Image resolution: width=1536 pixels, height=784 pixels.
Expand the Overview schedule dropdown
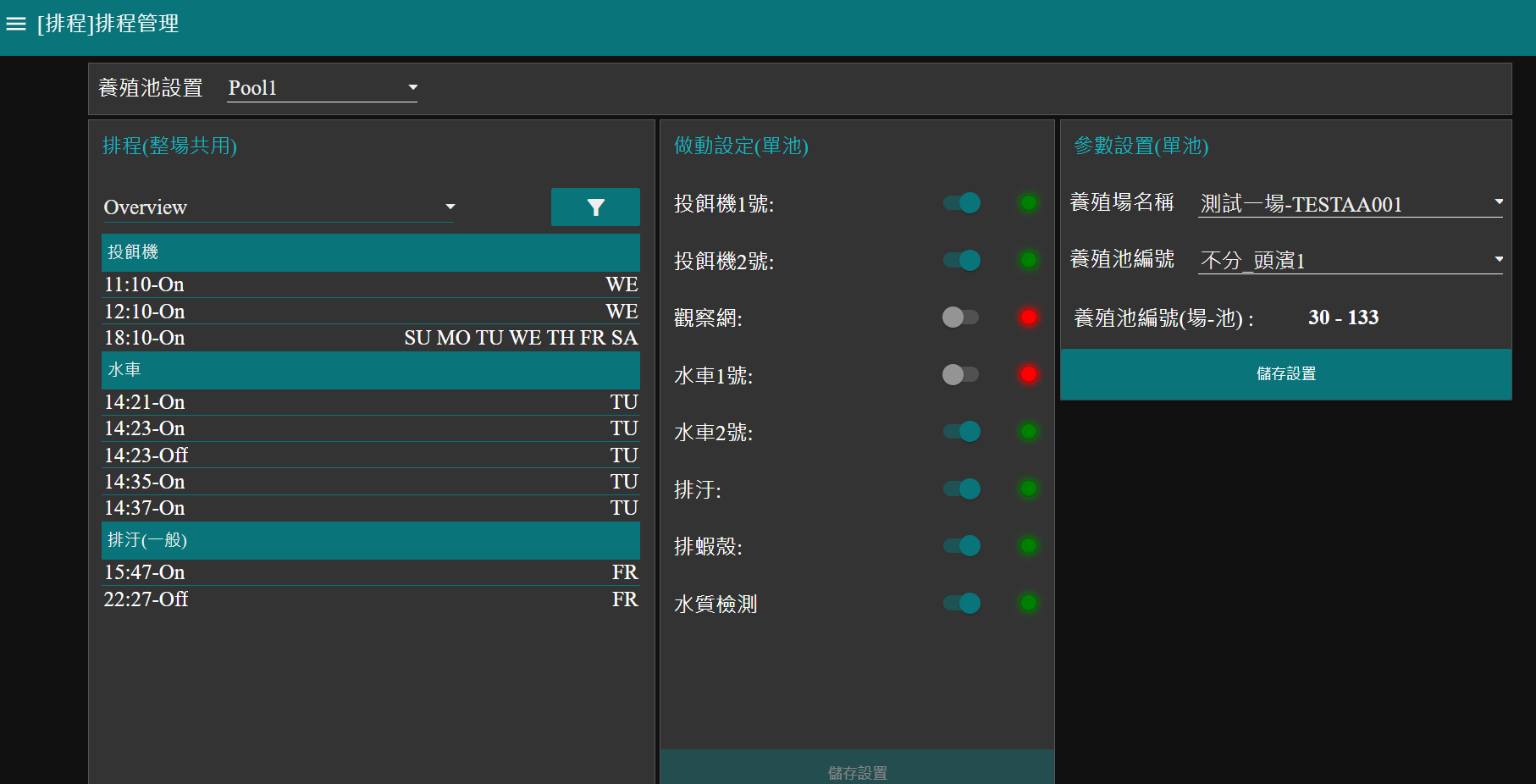point(279,207)
